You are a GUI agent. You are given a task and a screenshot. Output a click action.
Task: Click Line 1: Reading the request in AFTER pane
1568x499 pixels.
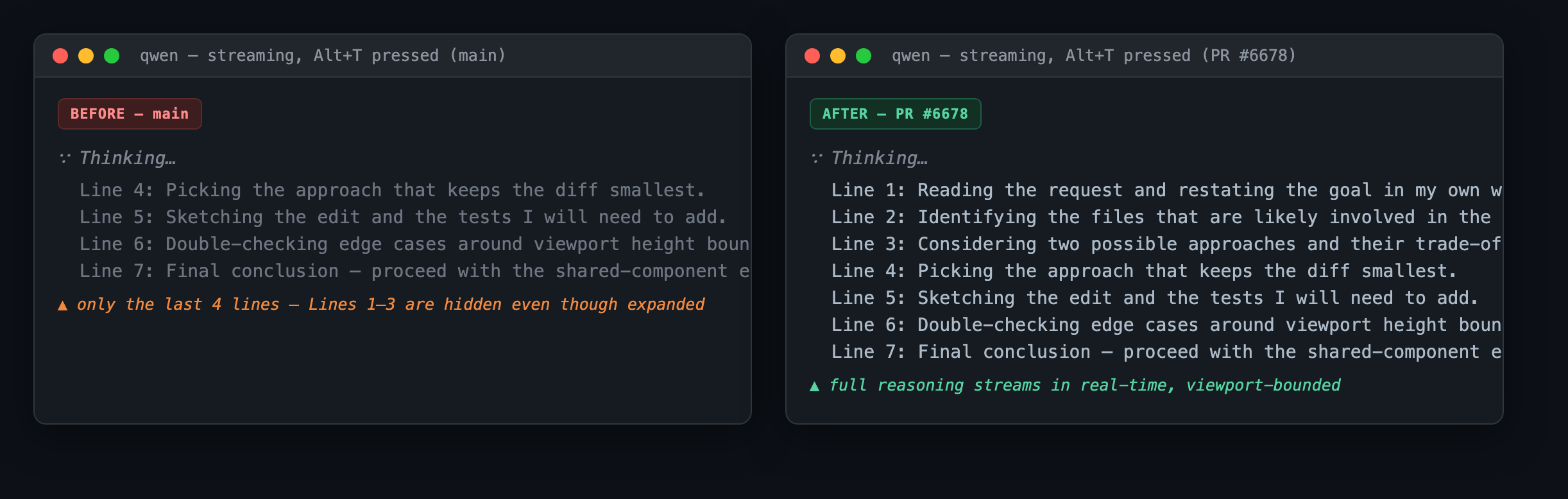[x=1166, y=190]
